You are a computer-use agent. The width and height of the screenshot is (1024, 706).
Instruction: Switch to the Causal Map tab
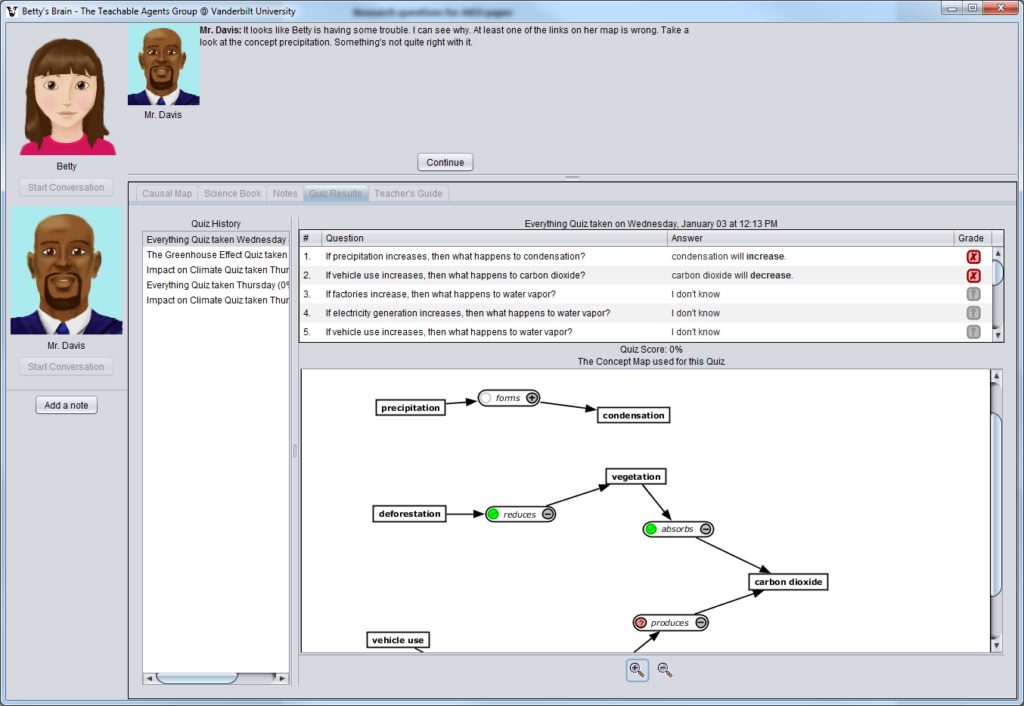pos(167,193)
